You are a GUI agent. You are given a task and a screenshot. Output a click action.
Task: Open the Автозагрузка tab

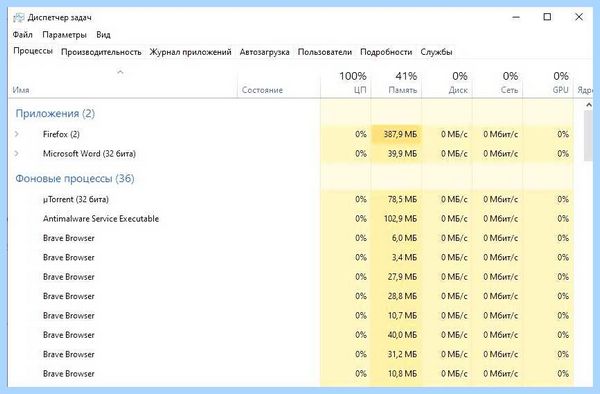click(x=264, y=52)
